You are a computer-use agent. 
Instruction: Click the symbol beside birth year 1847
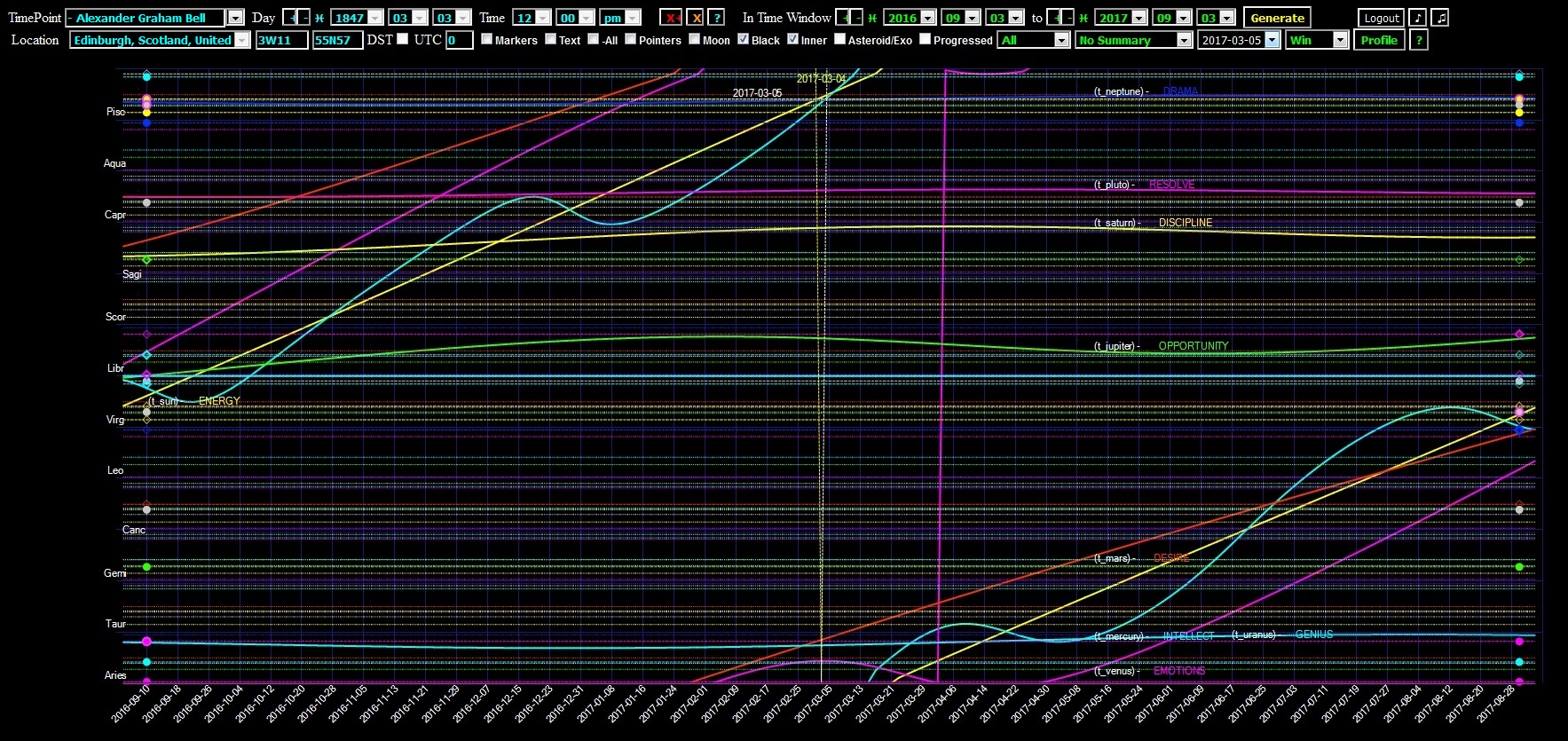[x=319, y=18]
